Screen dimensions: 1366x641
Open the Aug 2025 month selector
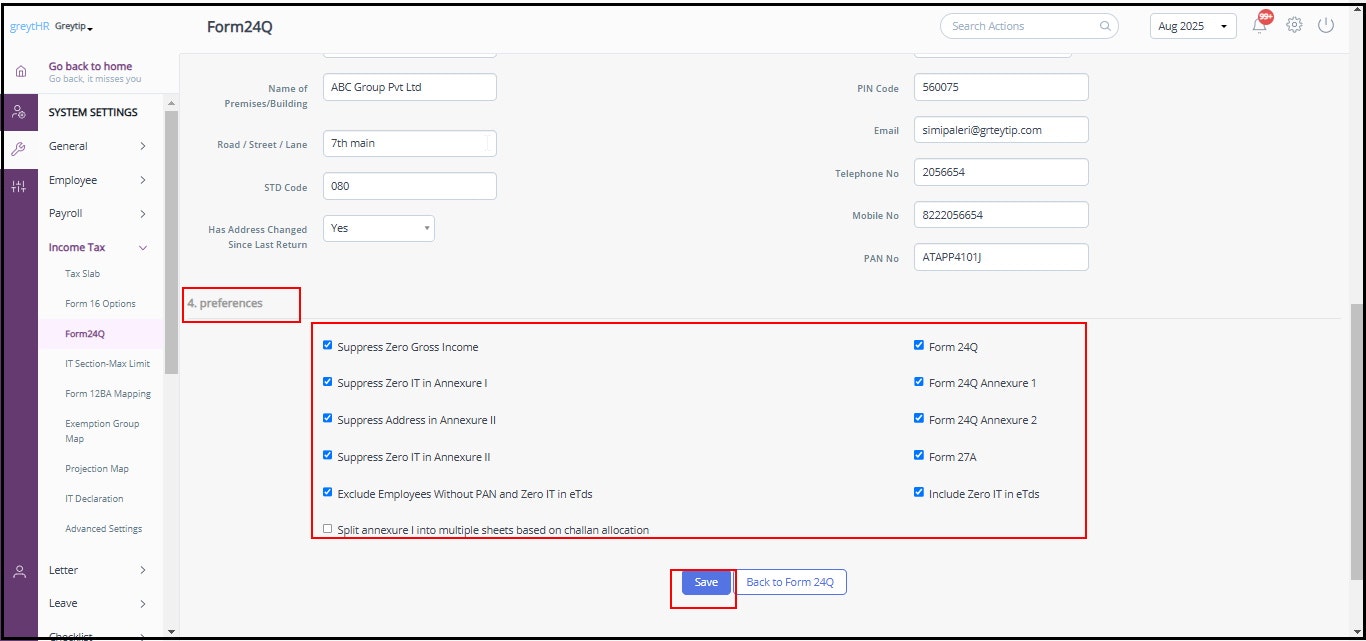(1192, 26)
